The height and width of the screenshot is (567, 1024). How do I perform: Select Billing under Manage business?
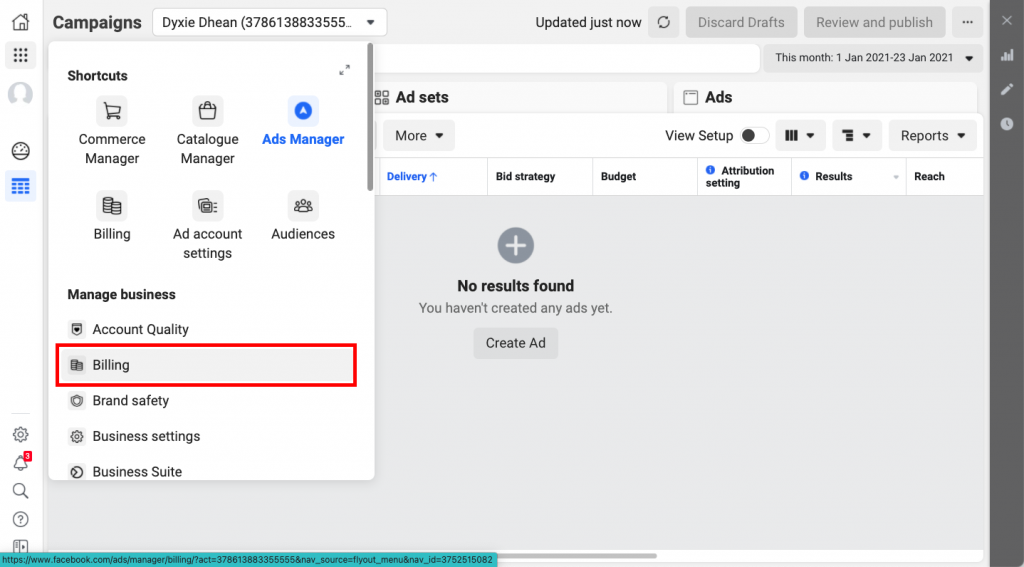pyautogui.click(x=205, y=365)
